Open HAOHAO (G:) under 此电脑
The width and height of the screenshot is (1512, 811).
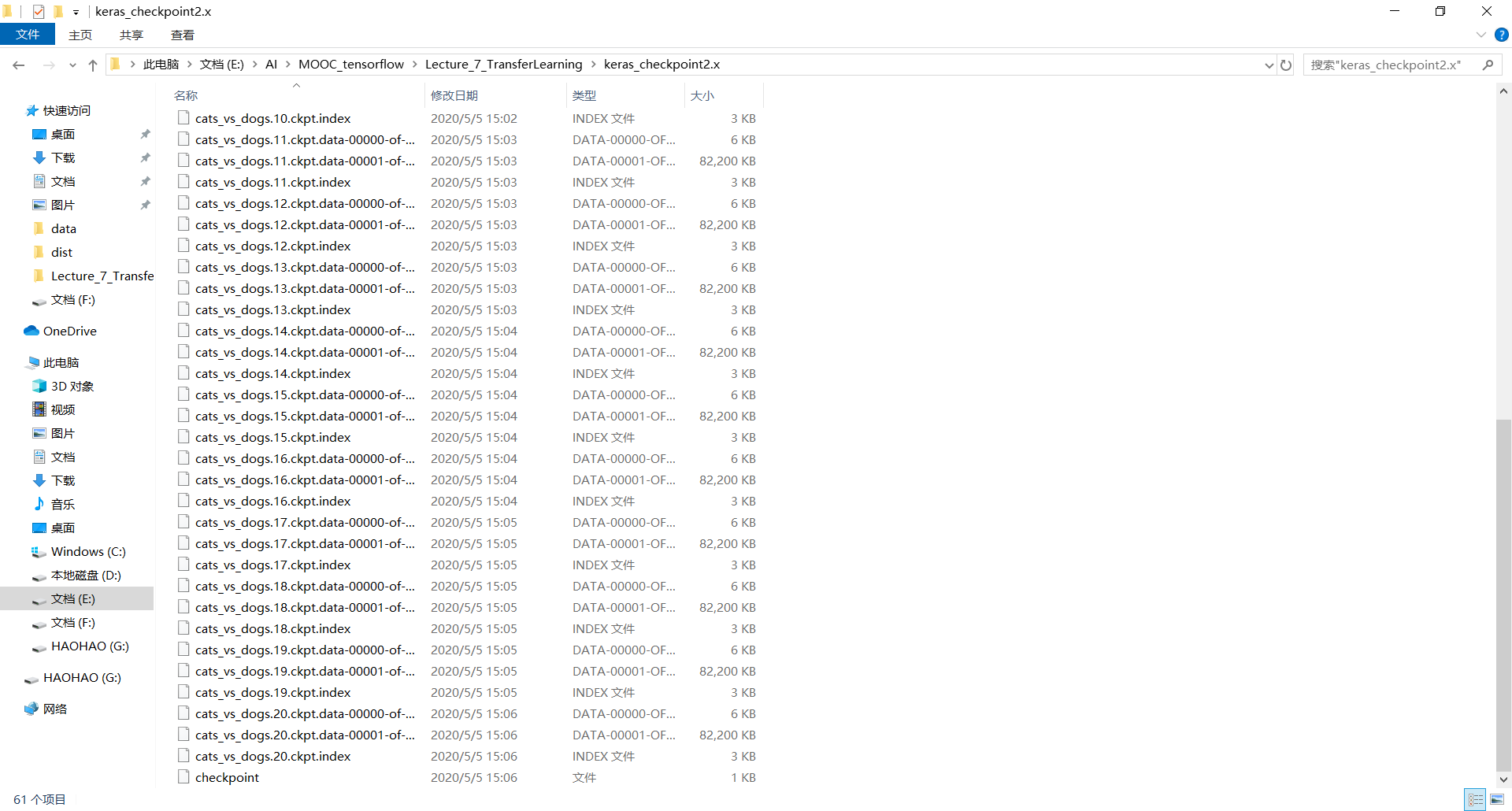tap(90, 646)
